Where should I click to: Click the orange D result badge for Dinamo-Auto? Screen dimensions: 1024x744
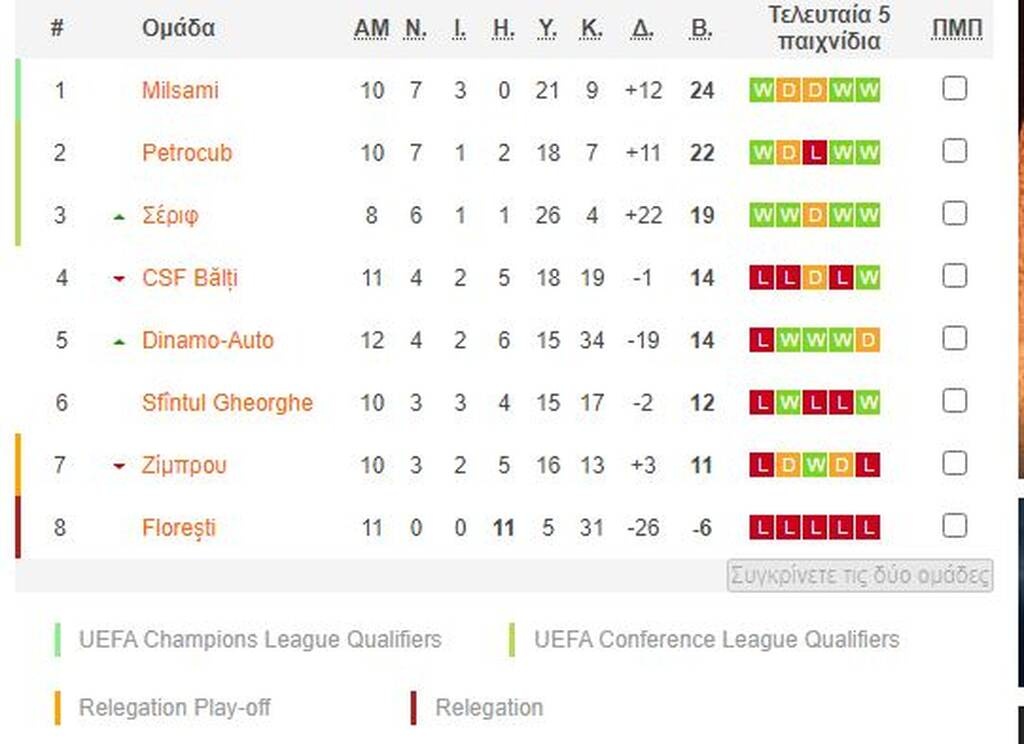coord(868,340)
